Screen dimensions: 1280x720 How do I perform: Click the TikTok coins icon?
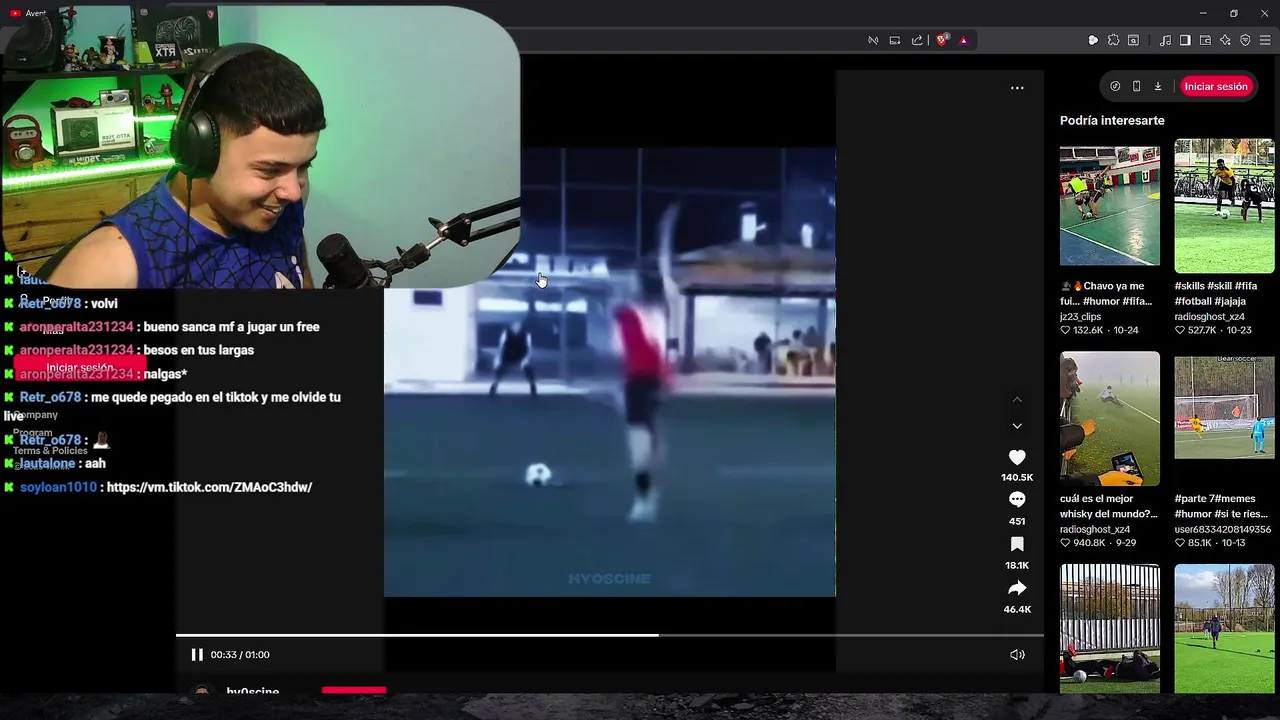point(1115,86)
